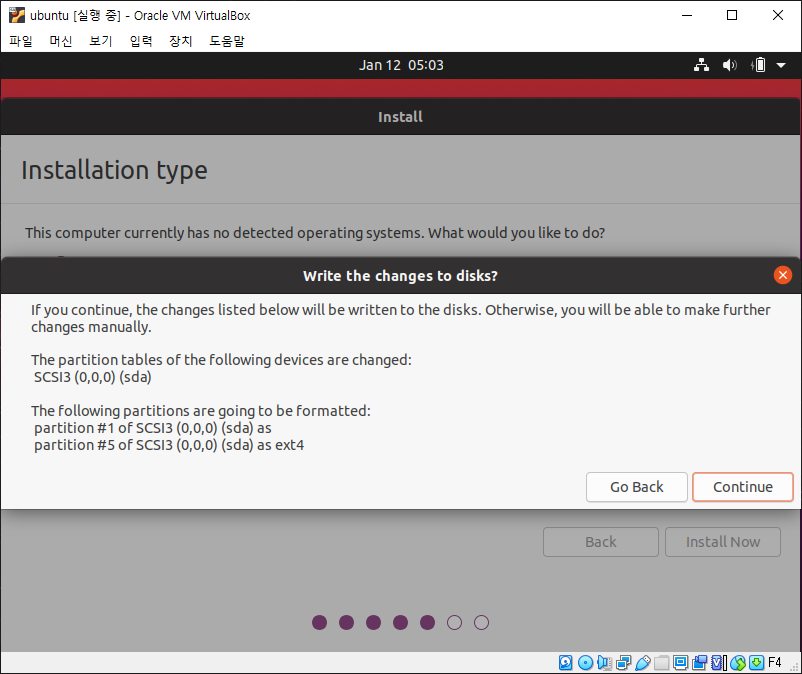
Task: Expand the Ubuntu system menu arrow
Action: [x=781, y=65]
